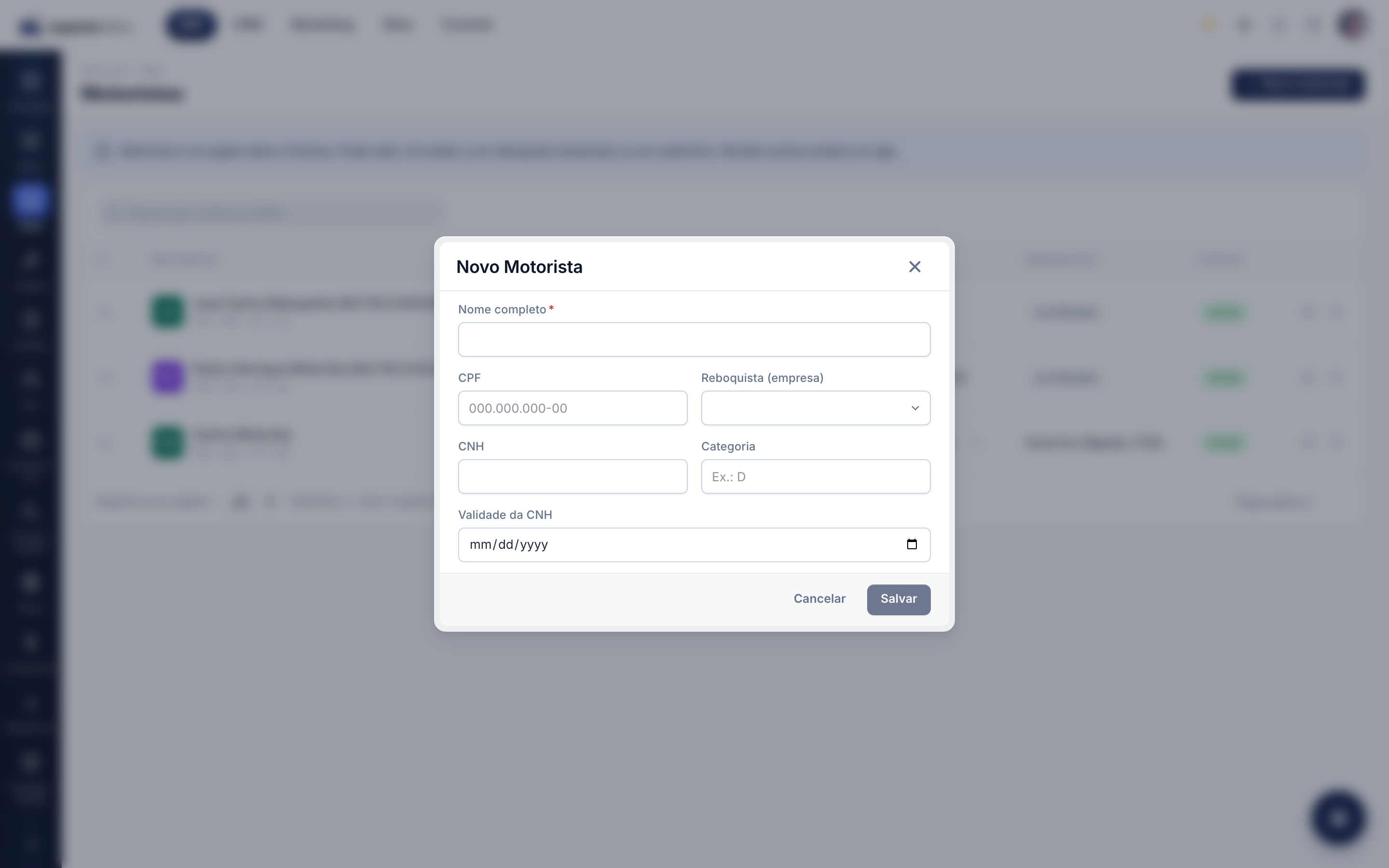Click the green avatar of third driver row
Screen dimensions: 1389x868
[x=167, y=443]
